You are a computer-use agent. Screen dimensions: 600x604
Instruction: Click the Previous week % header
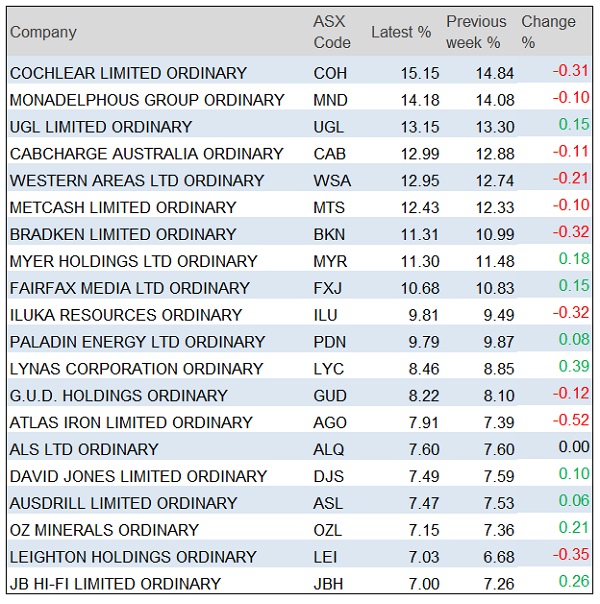[475, 32]
